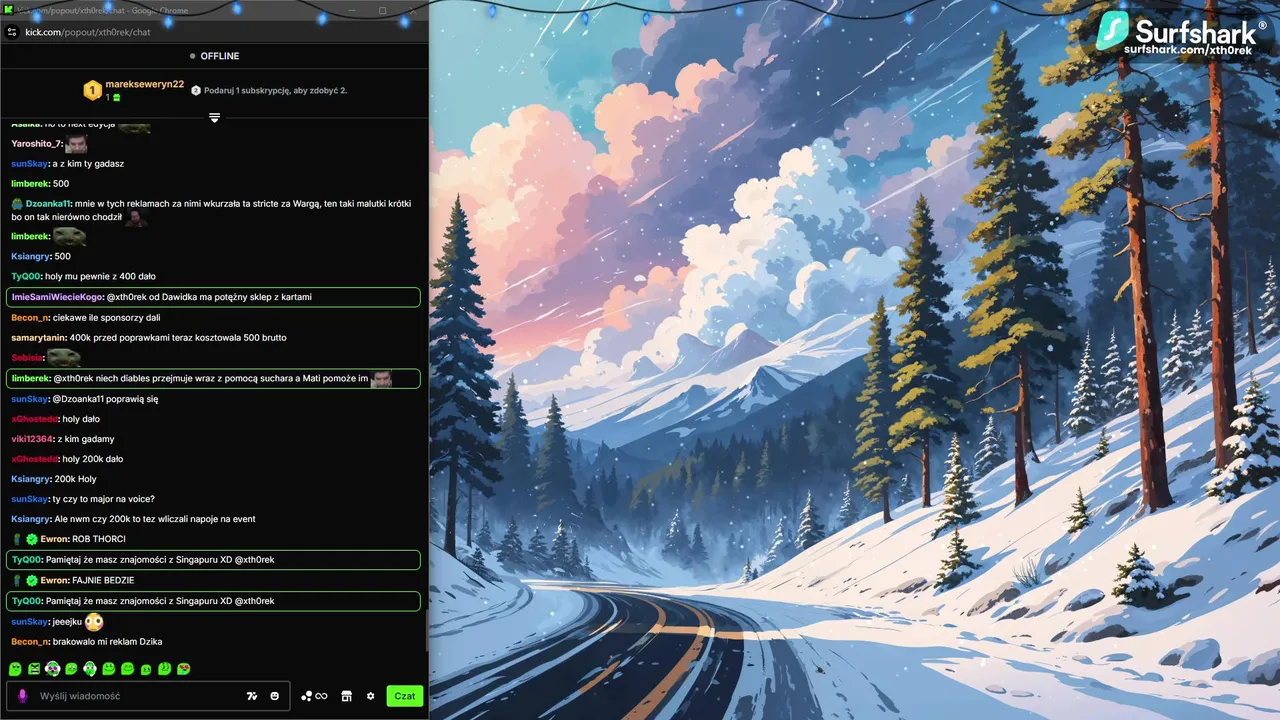Click Dzoanka11's badge icon
Viewport: 1280px width, 720px height.
[17, 204]
